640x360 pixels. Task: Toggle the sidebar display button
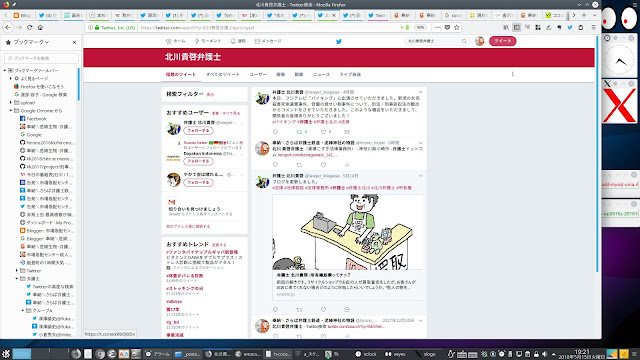[x=516, y=27]
